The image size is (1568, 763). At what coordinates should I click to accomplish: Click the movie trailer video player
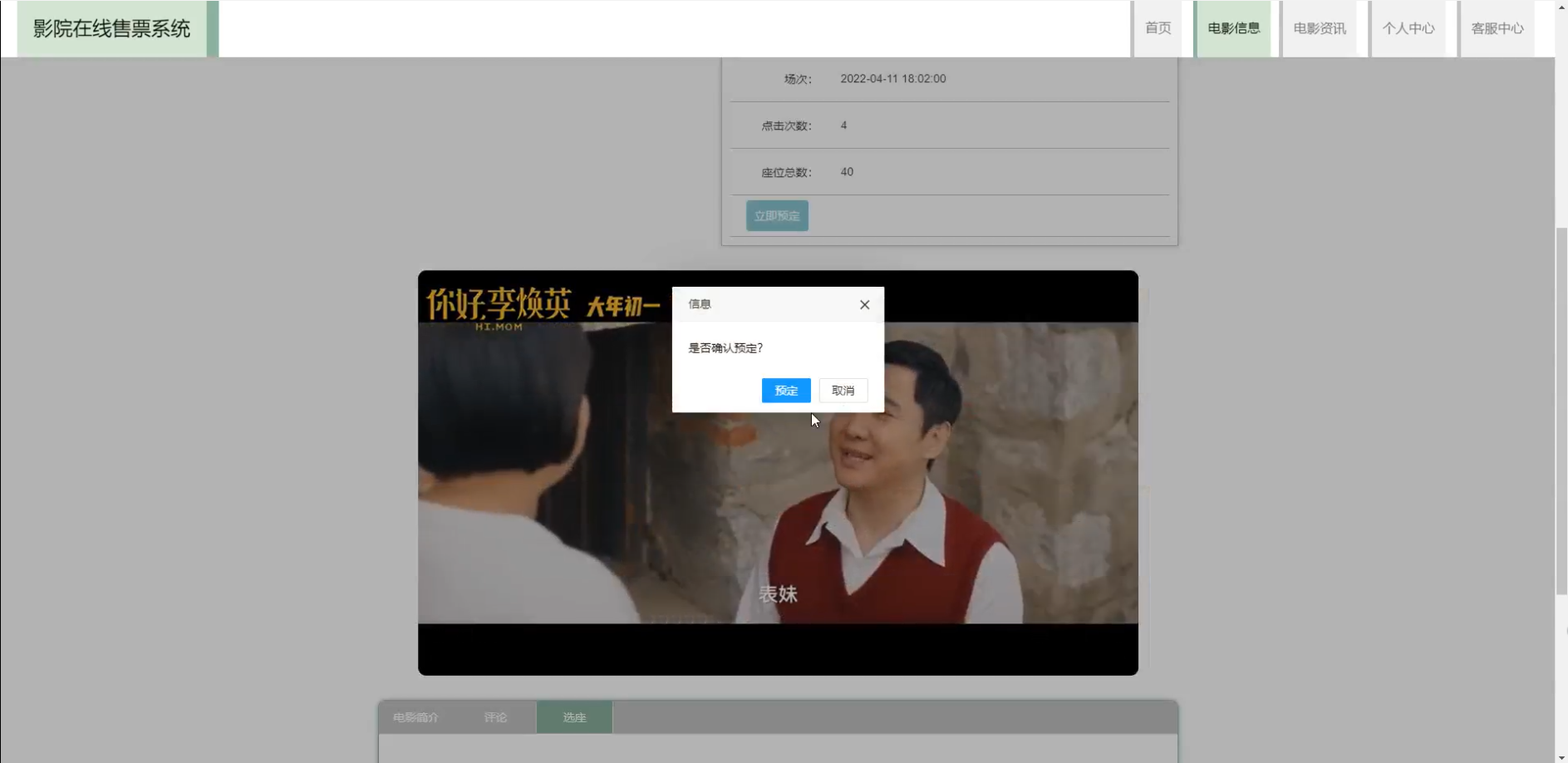point(778,473)
